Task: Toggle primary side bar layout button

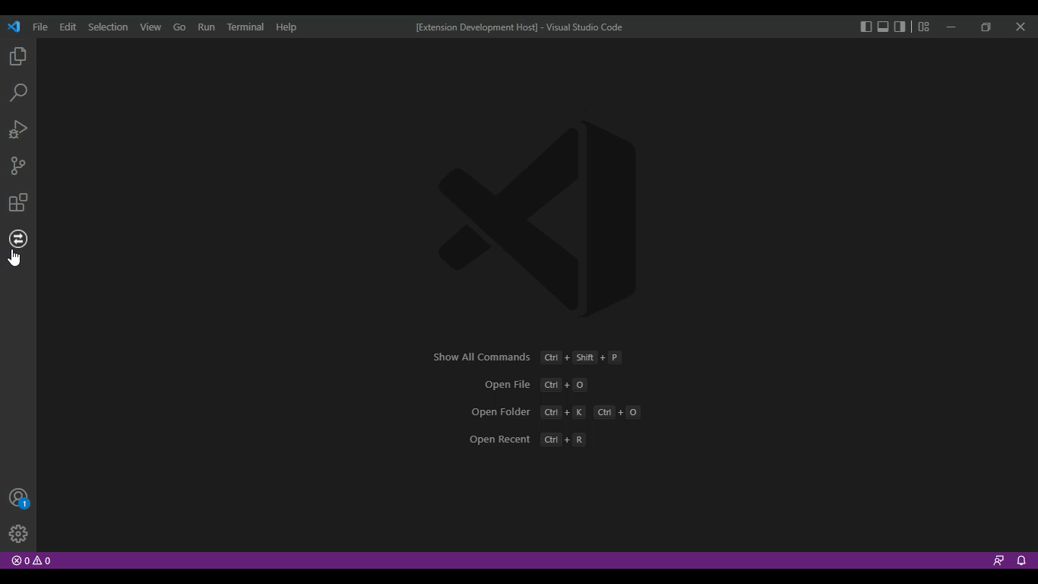Action: click(866, 26)
